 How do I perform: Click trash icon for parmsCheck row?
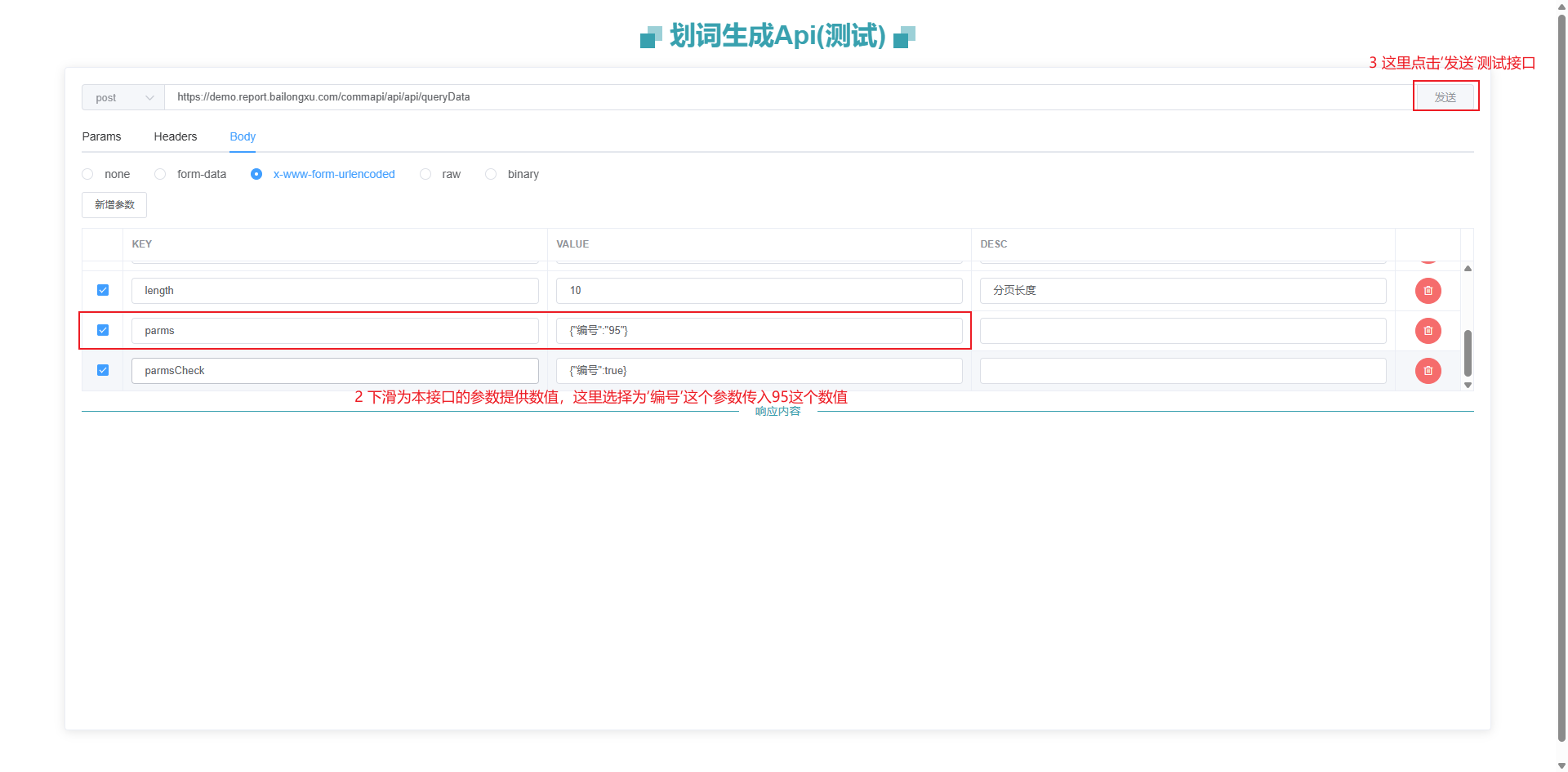(1428, 371)
